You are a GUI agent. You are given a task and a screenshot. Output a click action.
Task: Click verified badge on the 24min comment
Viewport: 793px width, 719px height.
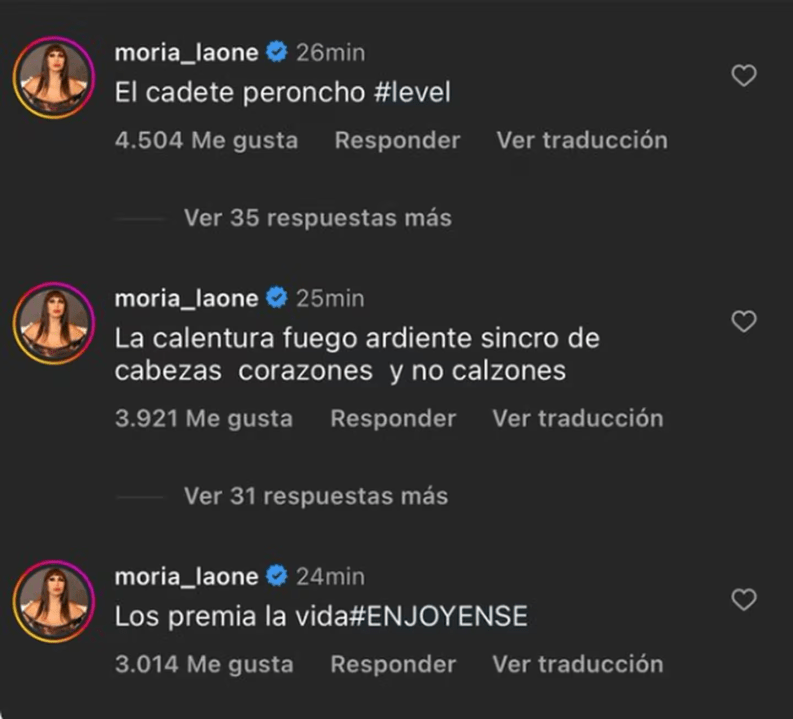pos(277,576)
